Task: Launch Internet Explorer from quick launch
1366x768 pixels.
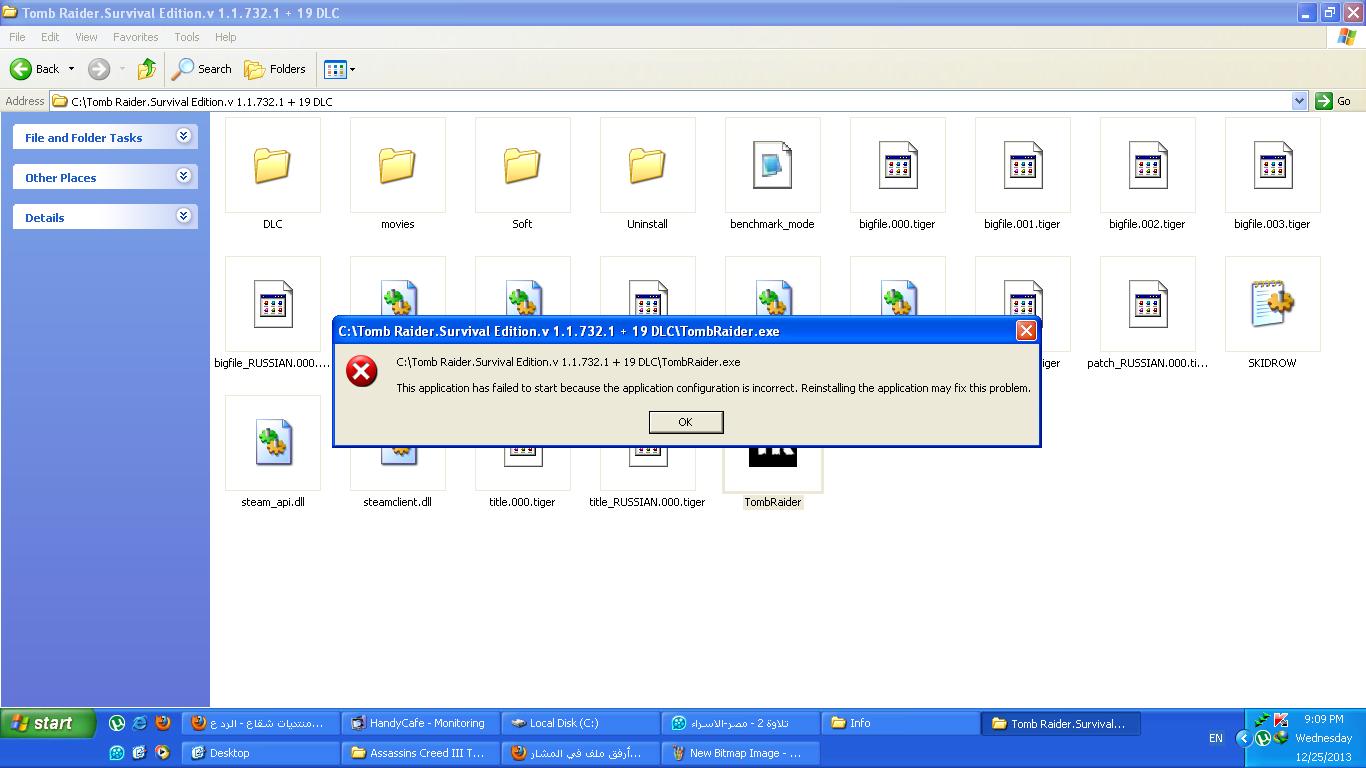Action: click(x=140, y=723)
